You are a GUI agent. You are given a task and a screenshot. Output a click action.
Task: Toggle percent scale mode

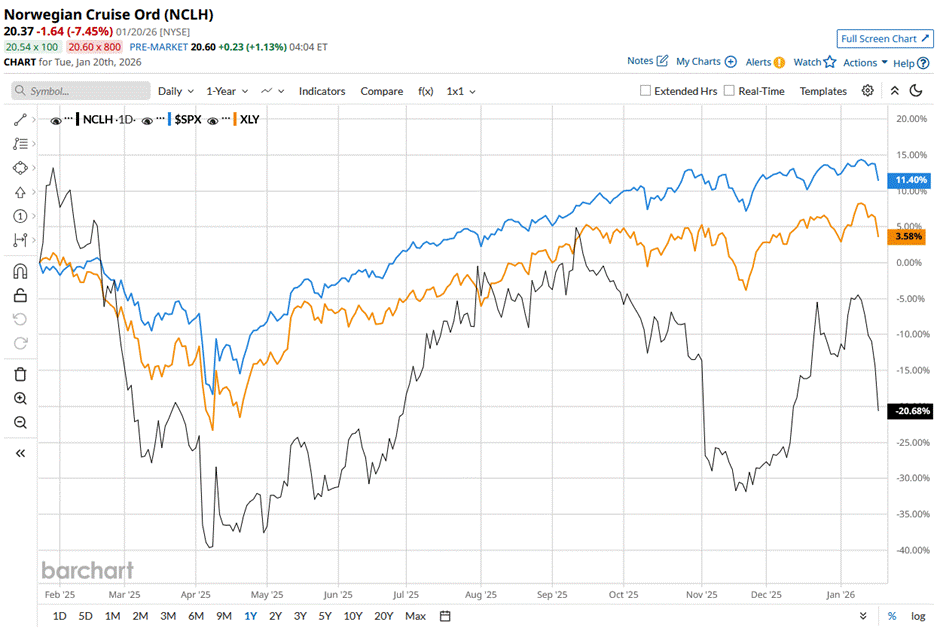(x=892, y=615)
